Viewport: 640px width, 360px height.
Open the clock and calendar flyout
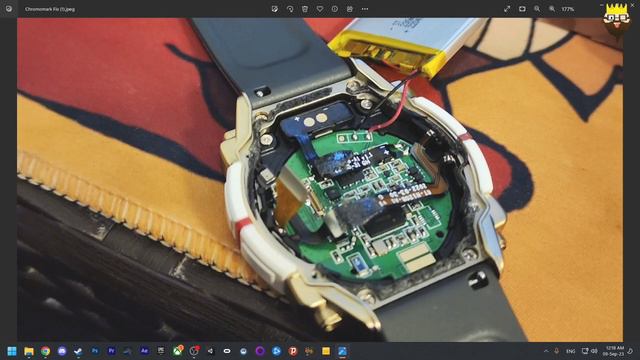[x=613, y=351]
